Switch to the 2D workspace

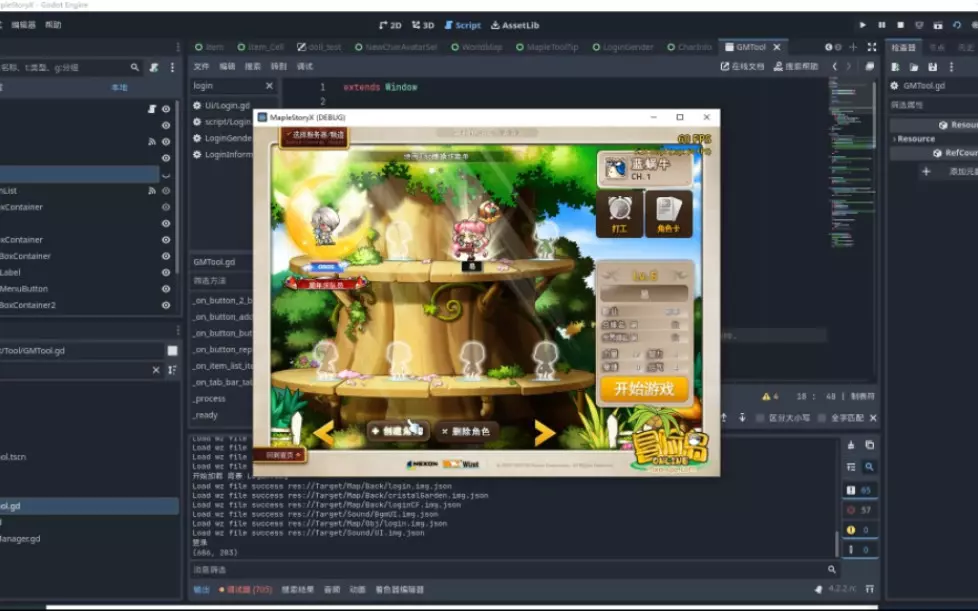coord(390,25)
